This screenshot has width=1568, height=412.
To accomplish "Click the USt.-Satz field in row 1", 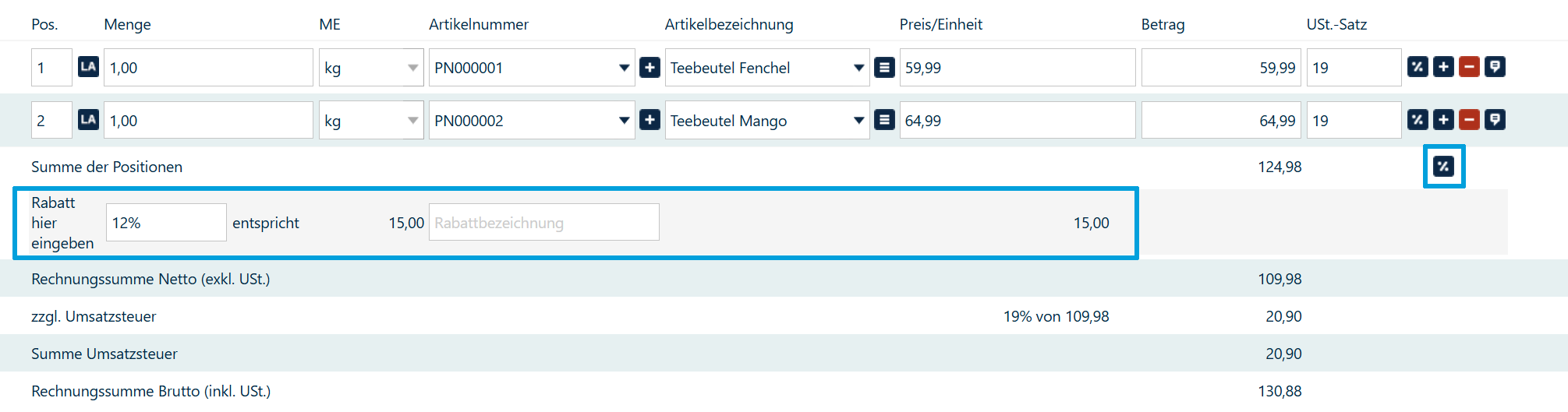I will point(1353,68).
